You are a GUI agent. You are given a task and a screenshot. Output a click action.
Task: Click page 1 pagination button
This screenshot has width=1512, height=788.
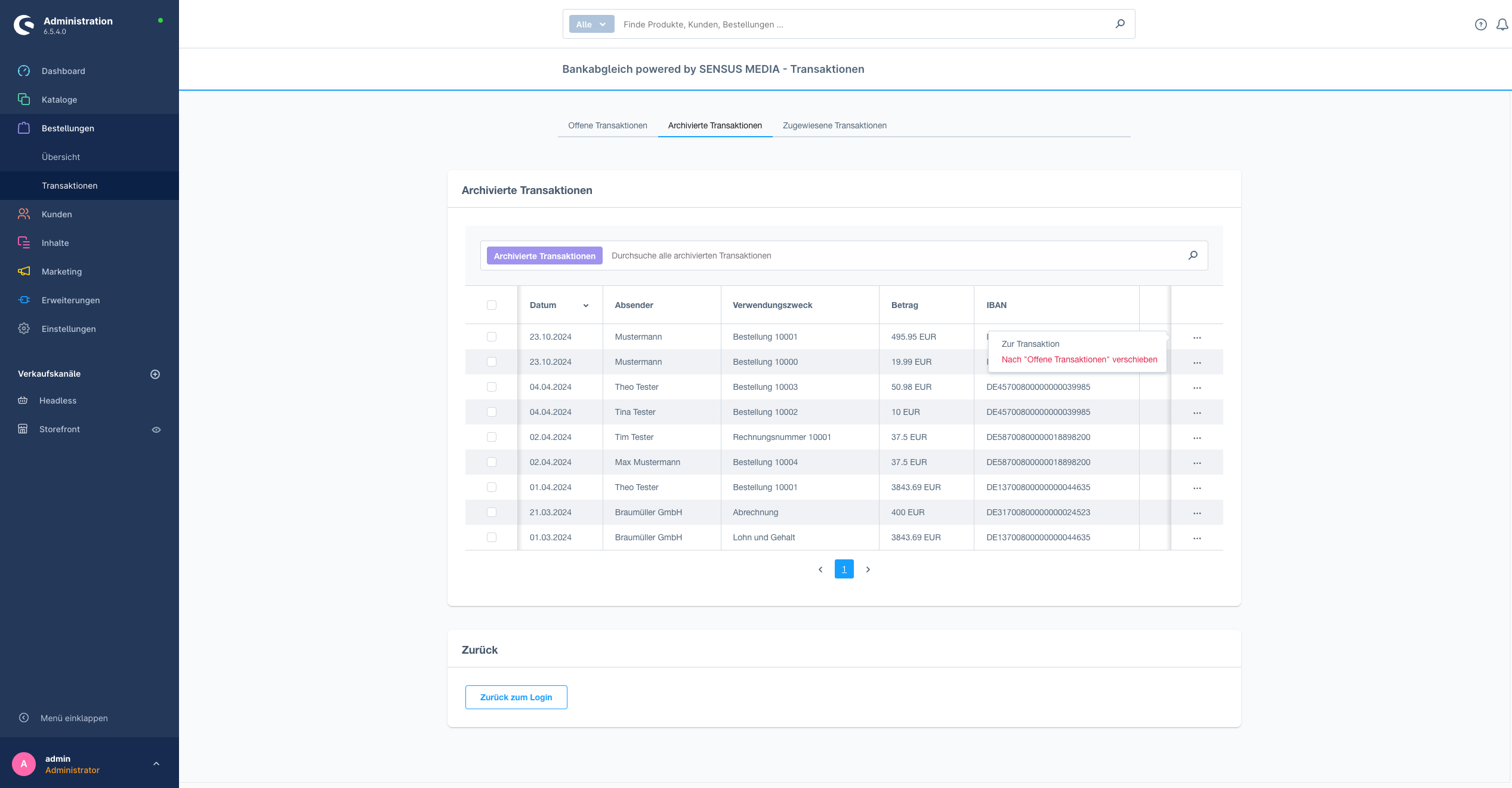click(844, 569)
